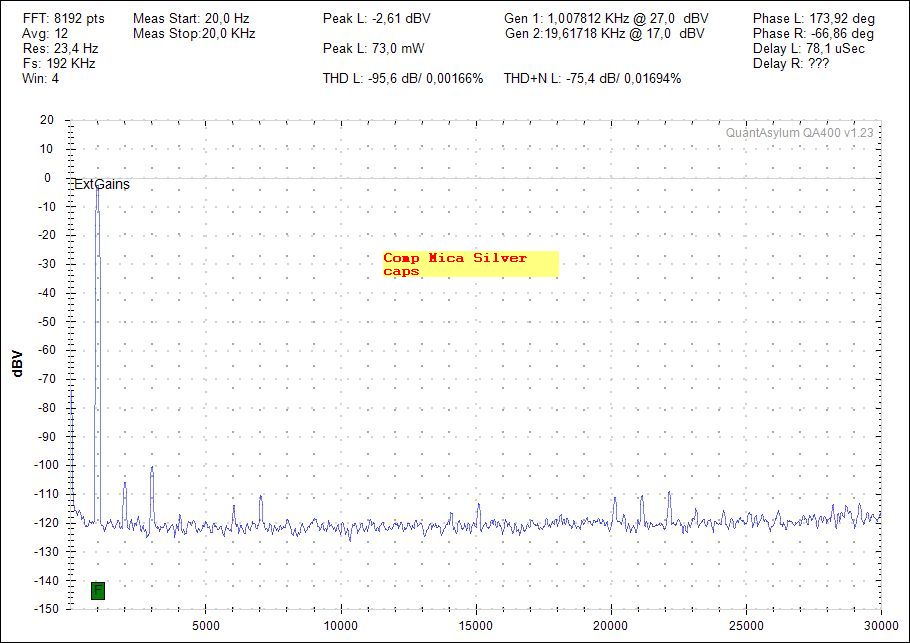Viewport: 910px width, 643px height.
Task: Click the 'Avg: 12' value
Action: point(45,34)
